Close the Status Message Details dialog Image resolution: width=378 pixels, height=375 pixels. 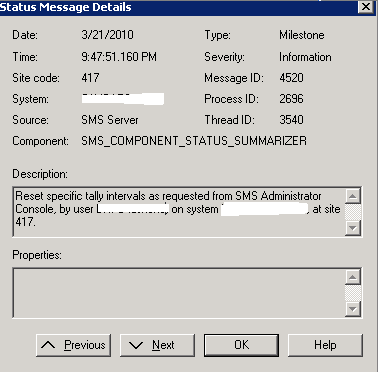tap(366, 7)
